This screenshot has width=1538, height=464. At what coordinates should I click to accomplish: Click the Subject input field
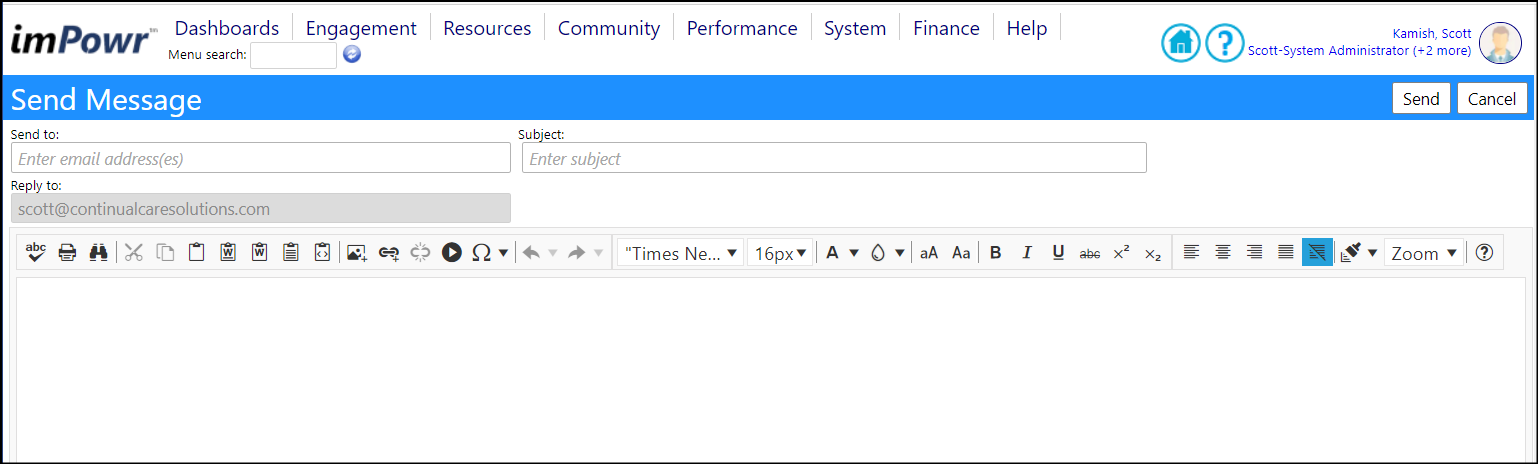(x=834, y=158)
